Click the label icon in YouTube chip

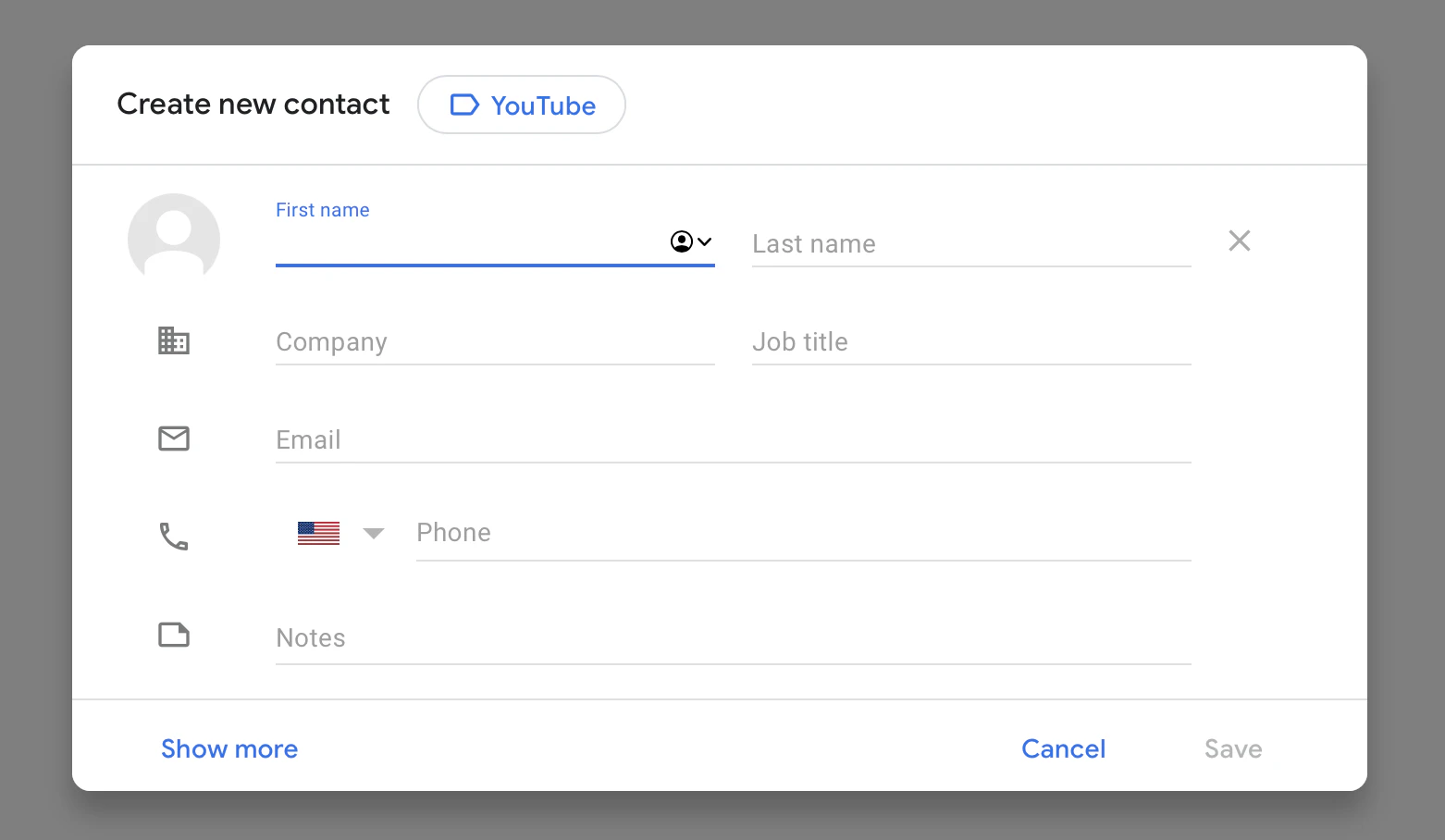464,105
